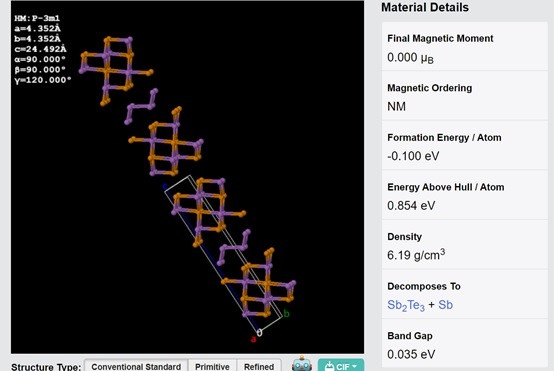Open the Sb decomposition link

446,305
